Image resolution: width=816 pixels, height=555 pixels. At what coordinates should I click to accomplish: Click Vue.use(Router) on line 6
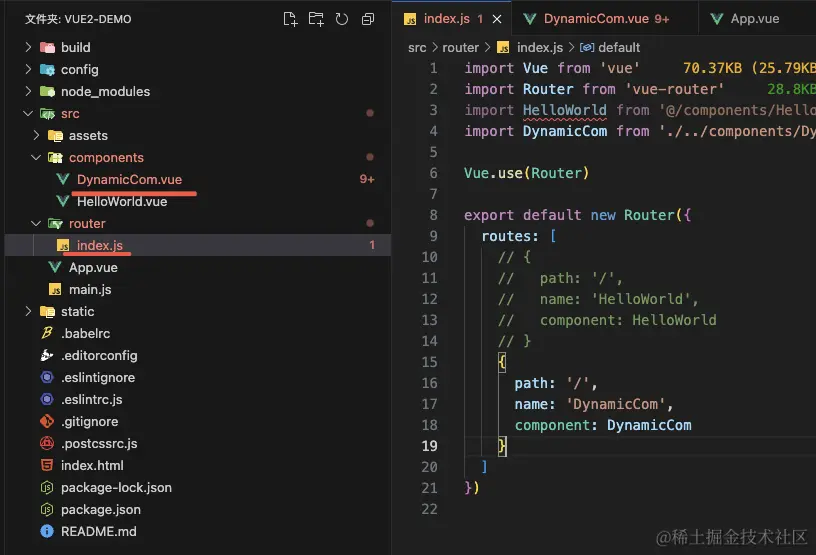[x=526, y=173]
